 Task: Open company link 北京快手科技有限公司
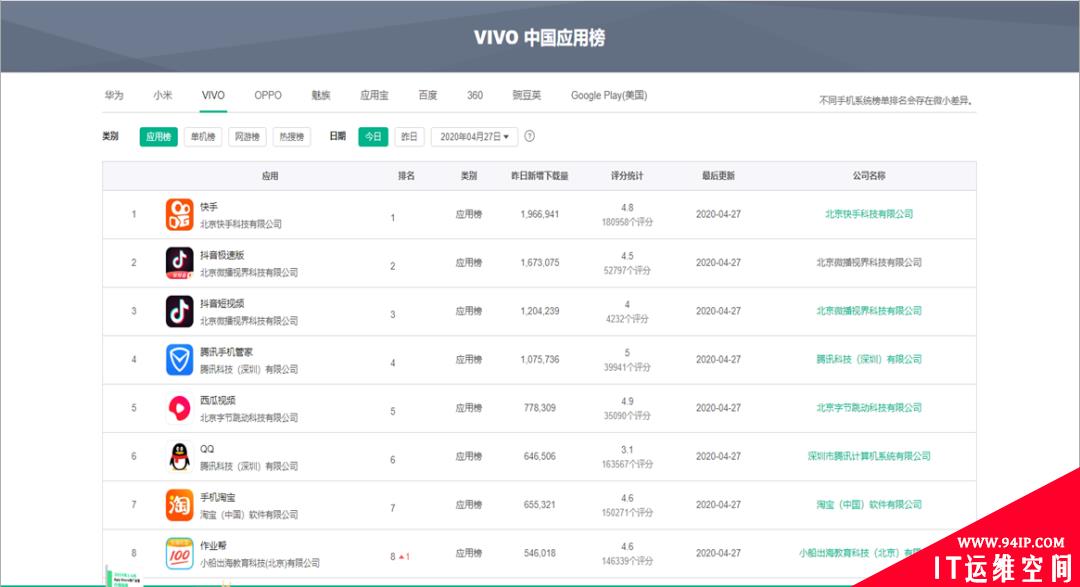869,214
